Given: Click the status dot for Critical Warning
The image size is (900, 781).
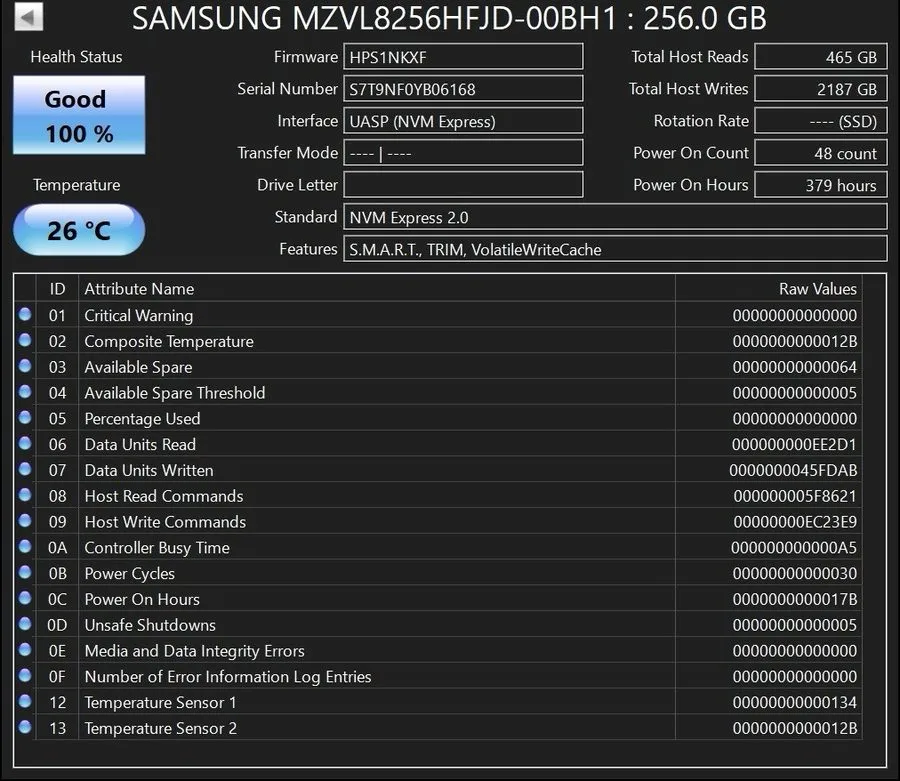Looking at the screenshot, I should 25,314.
